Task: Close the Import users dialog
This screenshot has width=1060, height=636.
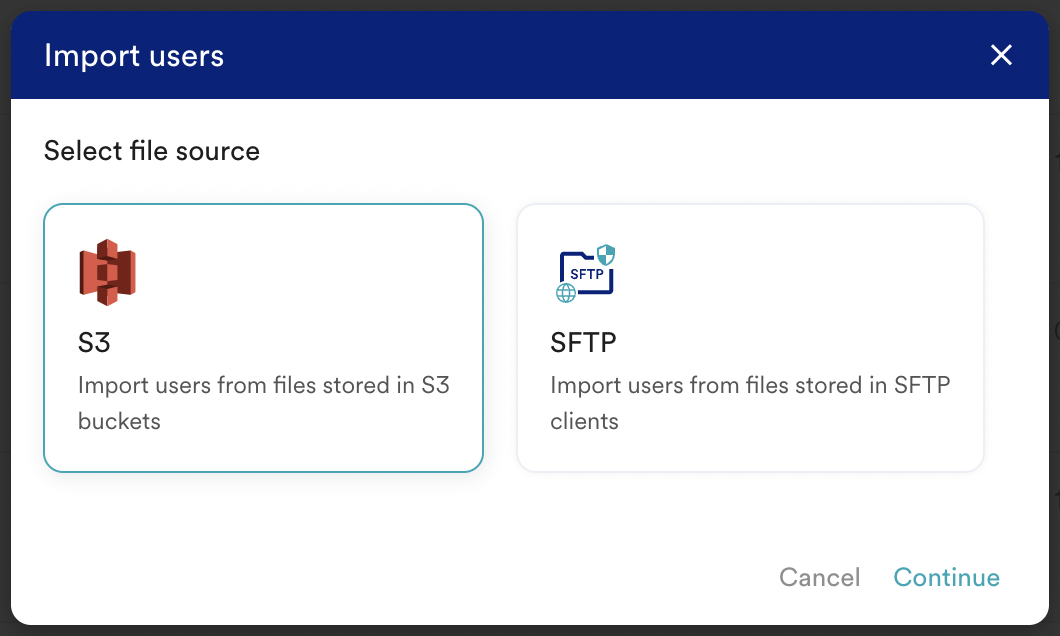Action: 1001,55
